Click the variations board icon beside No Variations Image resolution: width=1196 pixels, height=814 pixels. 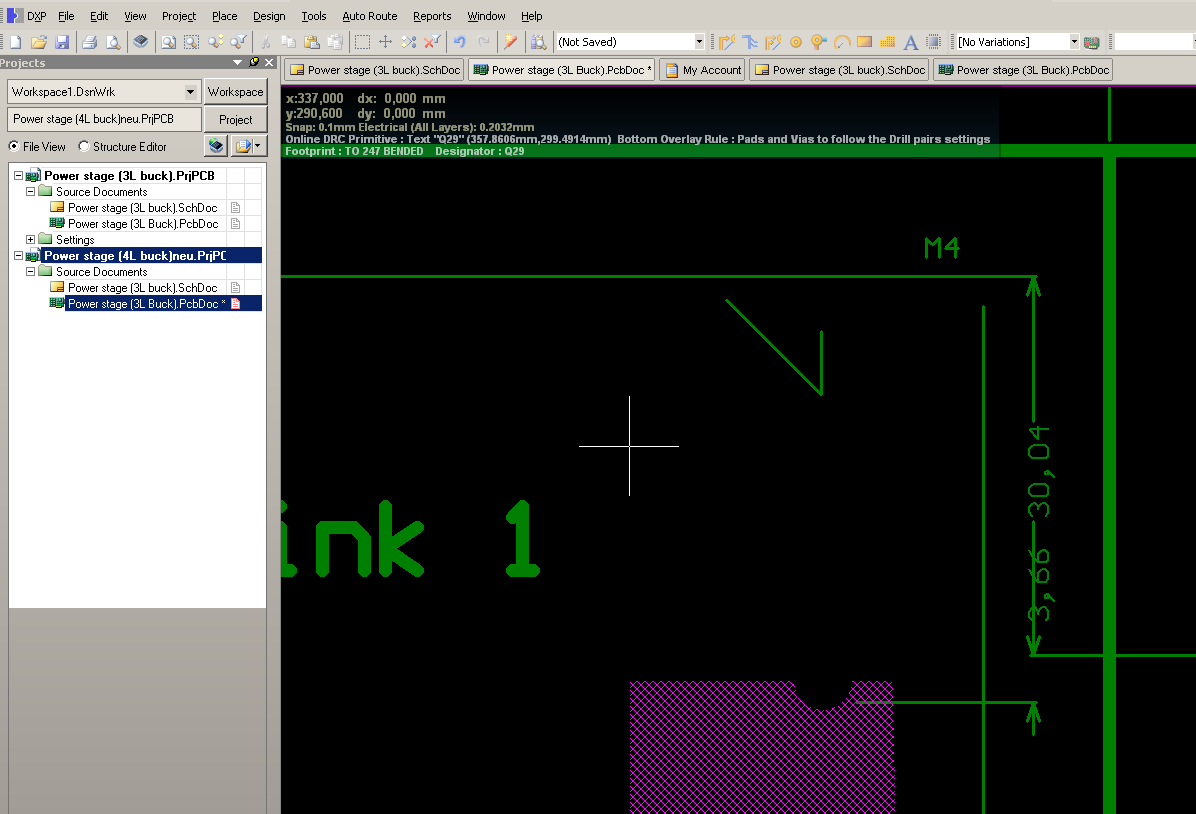[x=1092, y=42]
